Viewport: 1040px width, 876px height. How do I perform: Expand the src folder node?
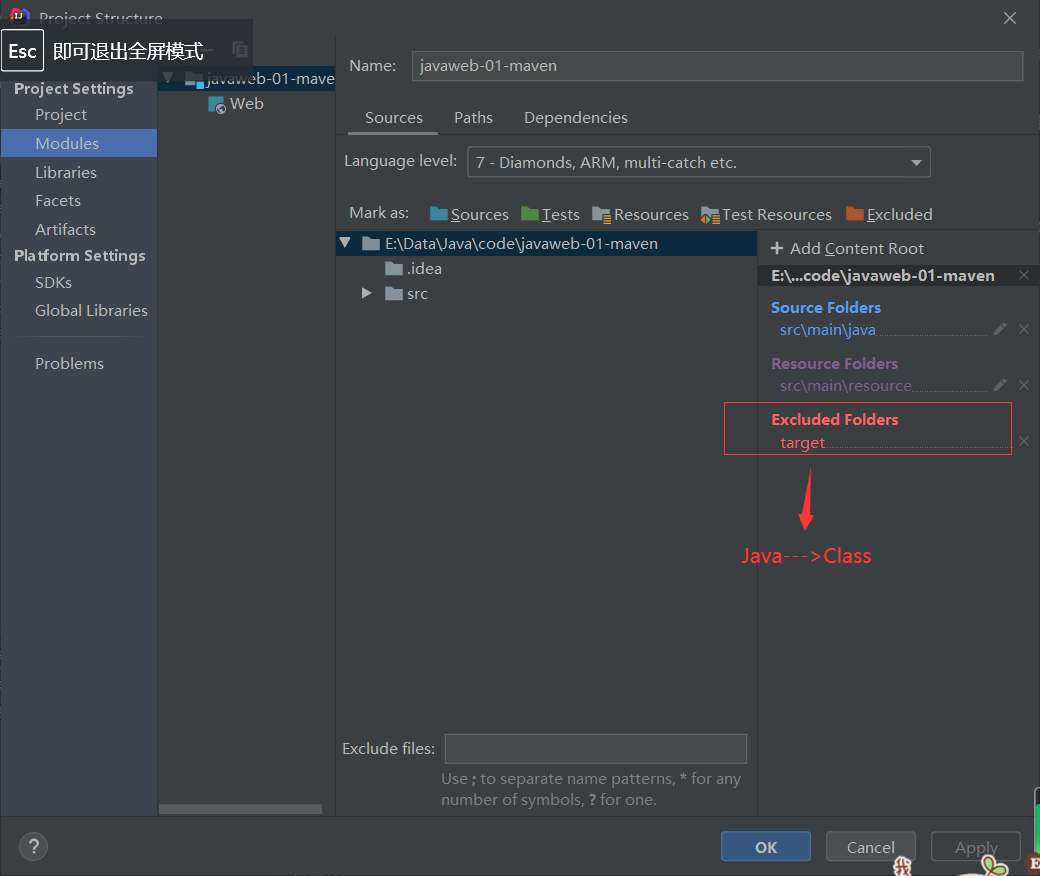click(x=366, y=293)
